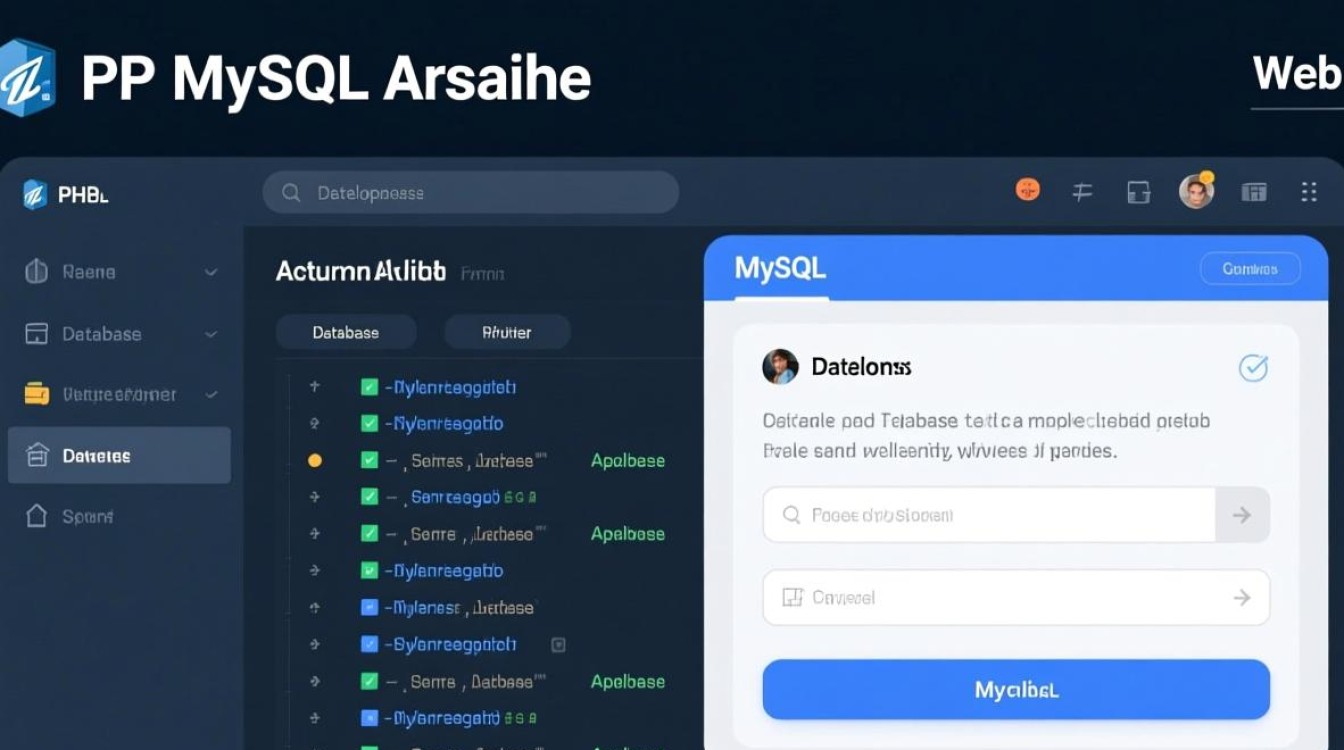Click the PHBL logo icon in the sidebar
This screenshot has width=1344, height=750.
pyautogui.click(x=36, y=193)
